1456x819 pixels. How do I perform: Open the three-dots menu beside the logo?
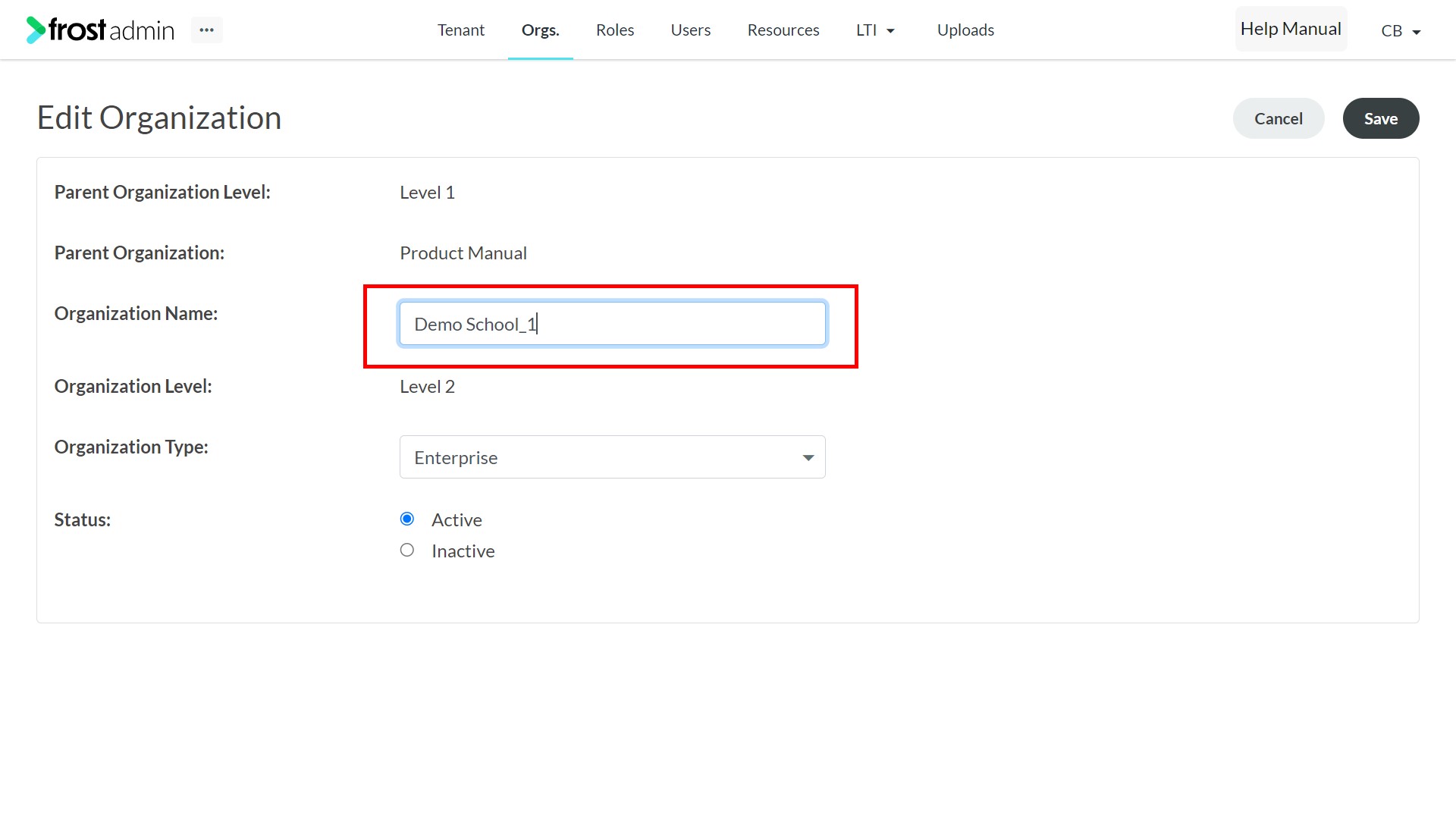tap(206, 30)
